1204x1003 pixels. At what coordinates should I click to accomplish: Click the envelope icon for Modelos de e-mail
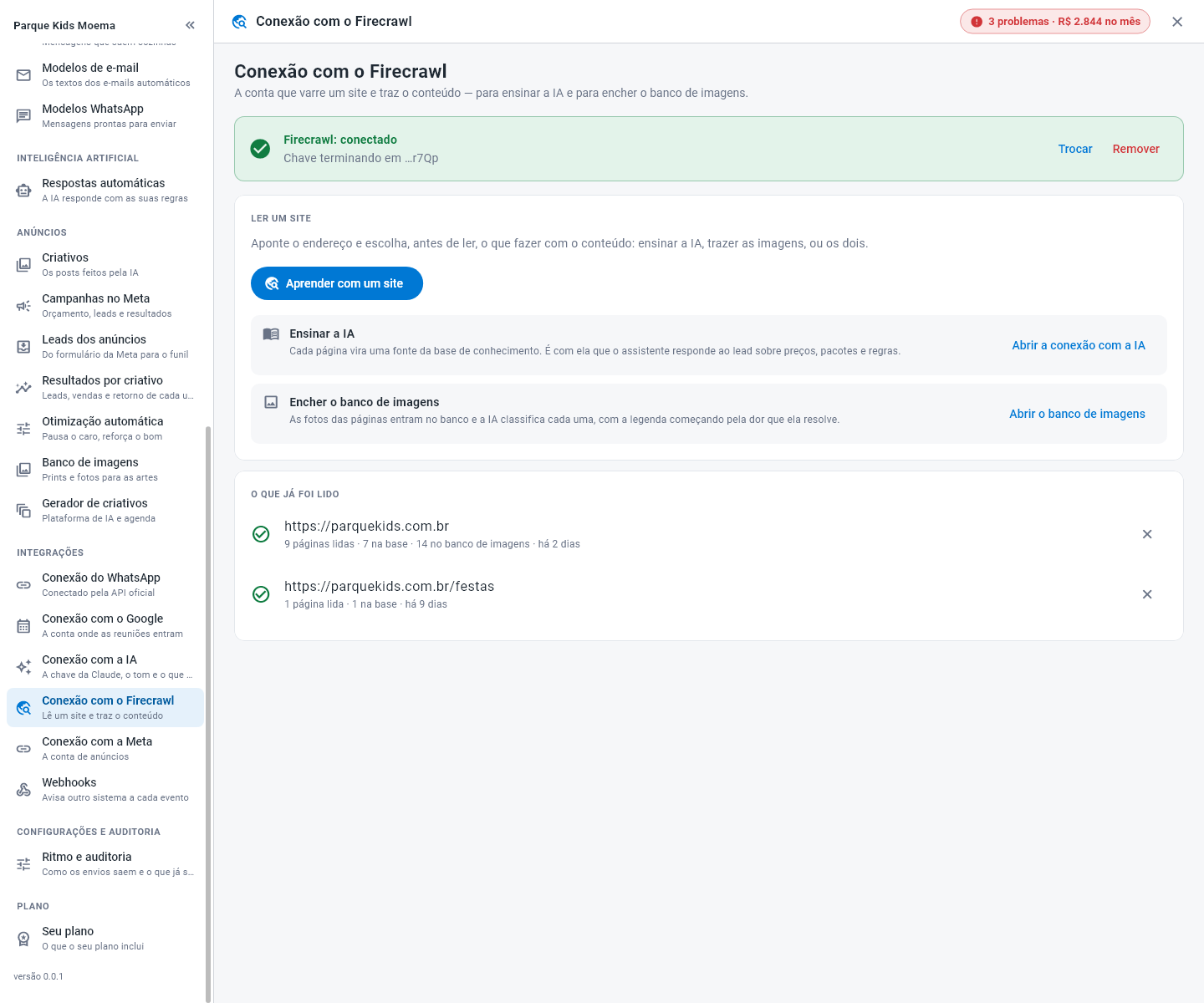tap(23, 75)
